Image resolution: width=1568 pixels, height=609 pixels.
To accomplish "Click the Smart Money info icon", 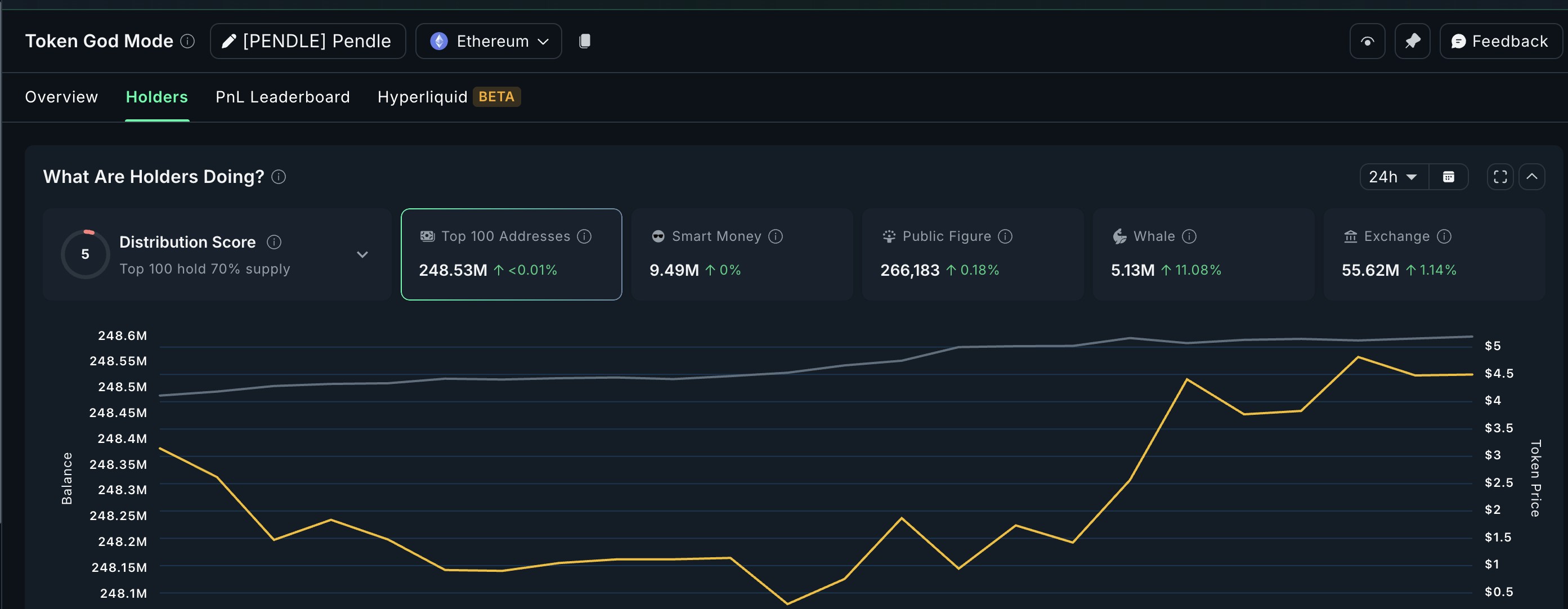I will [776, 236].
